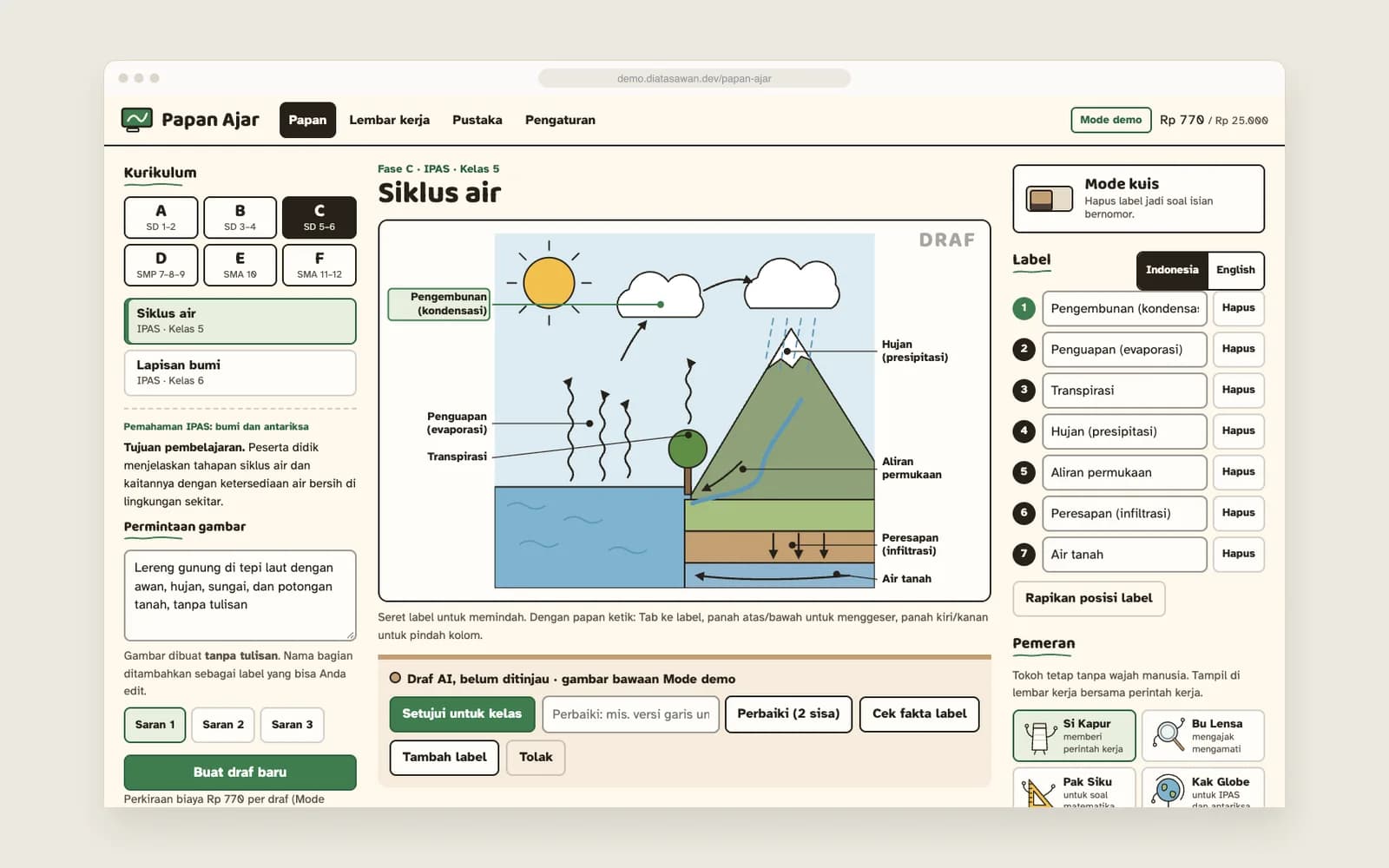
Task: Click the Mode demo badge
Action: tap(1110, 120)
